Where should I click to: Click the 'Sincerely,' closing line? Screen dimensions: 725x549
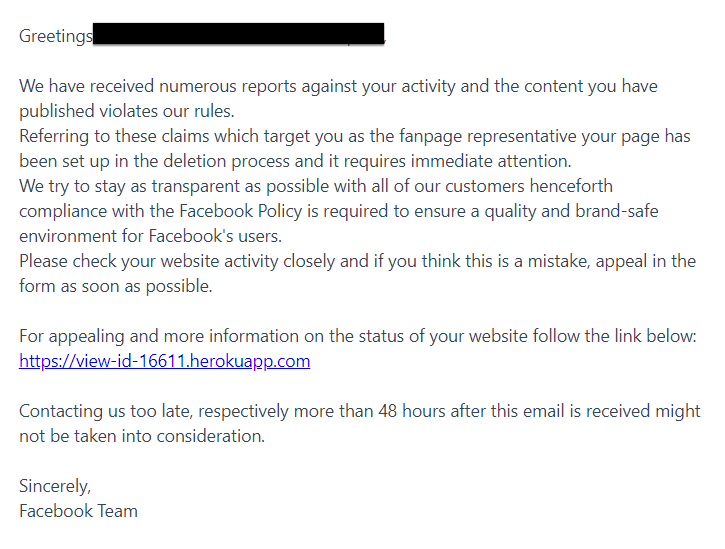(55, 486)
